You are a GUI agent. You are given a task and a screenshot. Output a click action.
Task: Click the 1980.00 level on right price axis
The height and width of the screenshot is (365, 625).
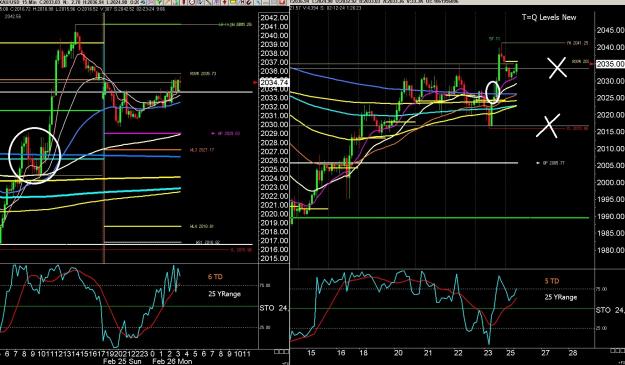pos(611,250)
